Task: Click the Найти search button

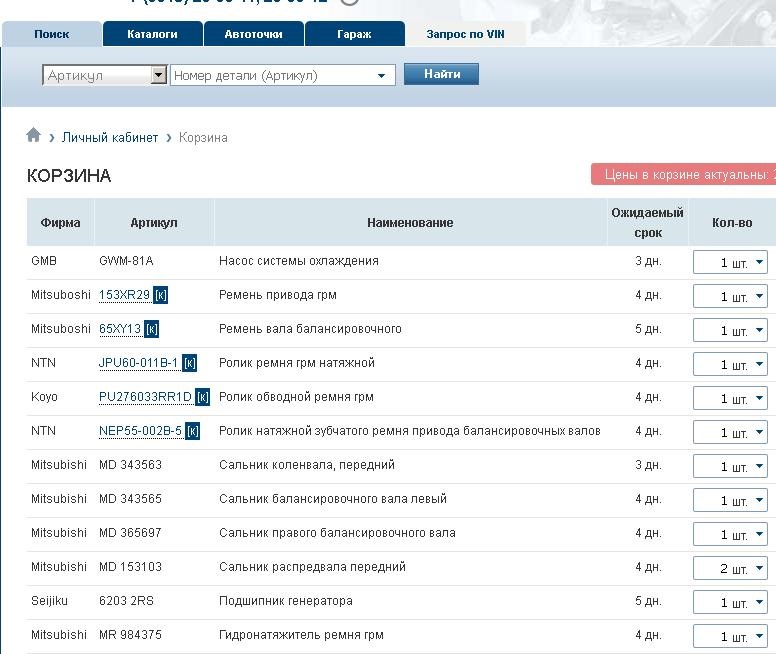Action: (x=441, y=74)
